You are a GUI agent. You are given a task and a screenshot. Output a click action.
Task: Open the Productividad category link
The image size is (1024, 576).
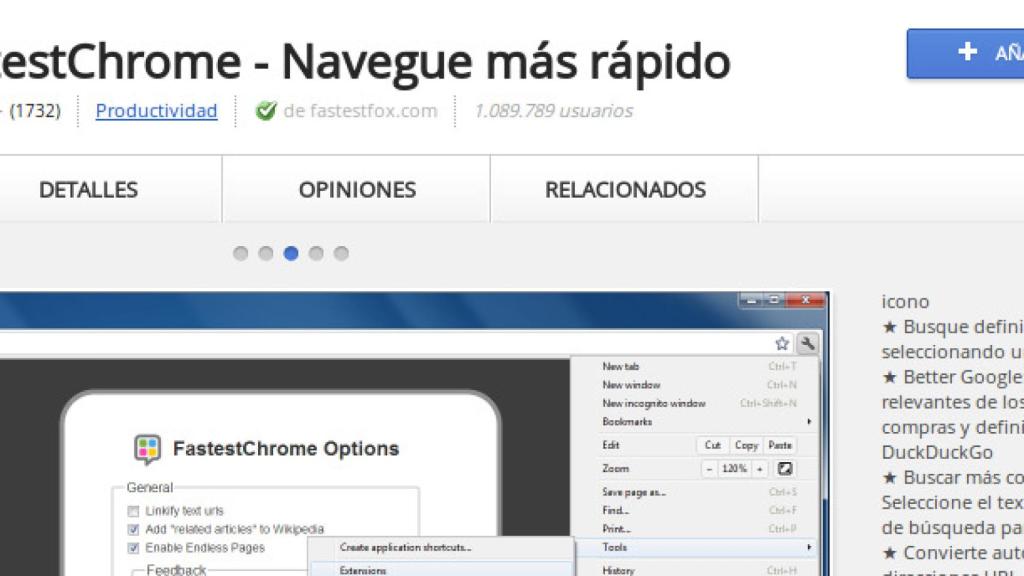[x=156, y=110]
